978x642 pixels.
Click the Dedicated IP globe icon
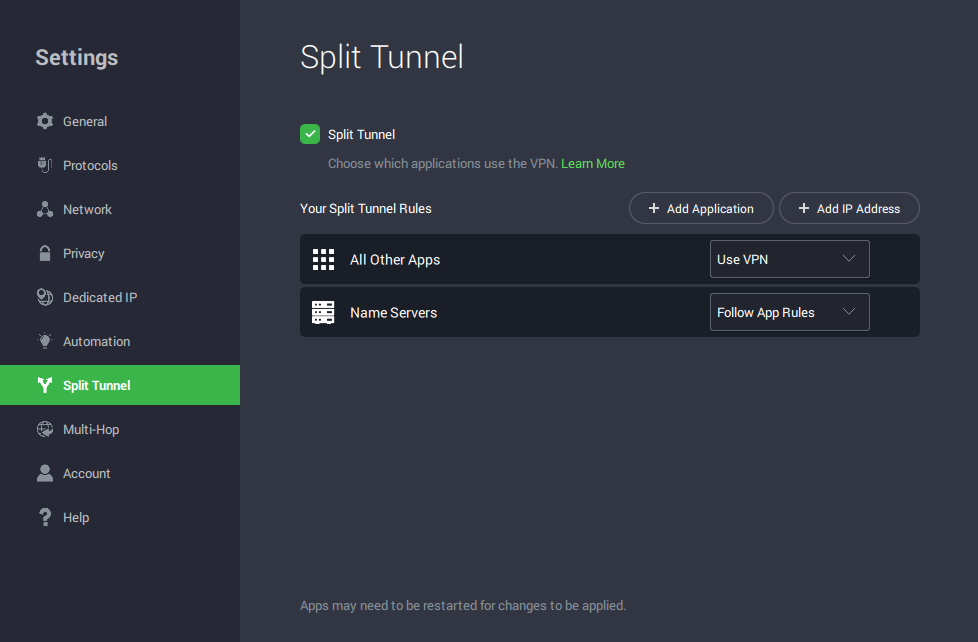point(44,297)
